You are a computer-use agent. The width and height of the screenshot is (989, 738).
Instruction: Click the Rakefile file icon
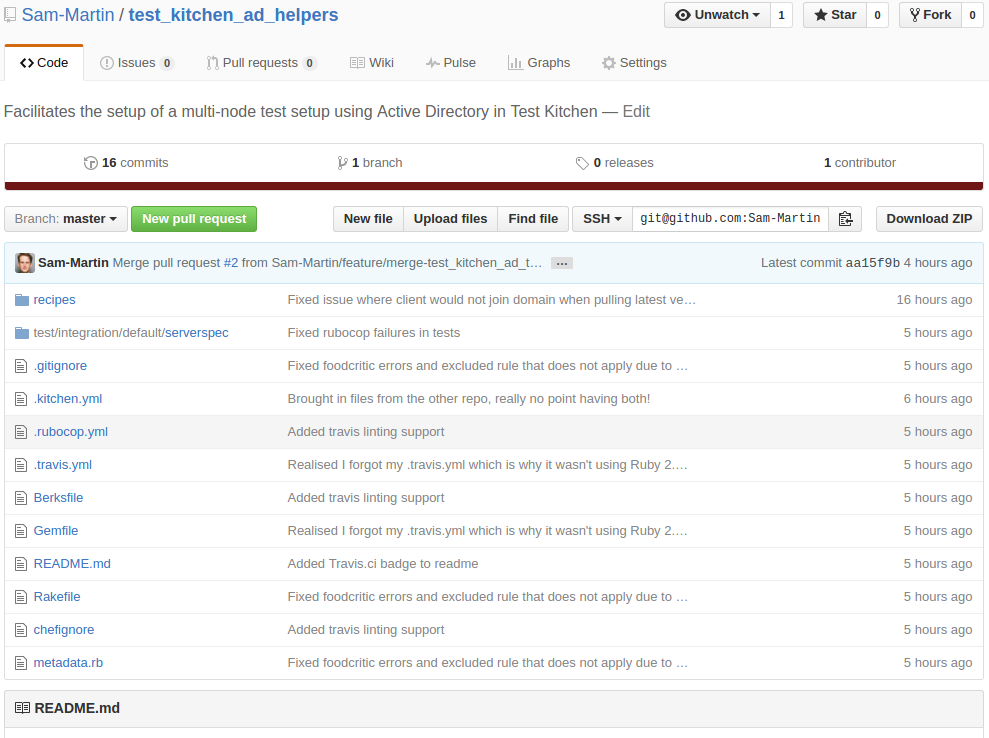(21, 597)
